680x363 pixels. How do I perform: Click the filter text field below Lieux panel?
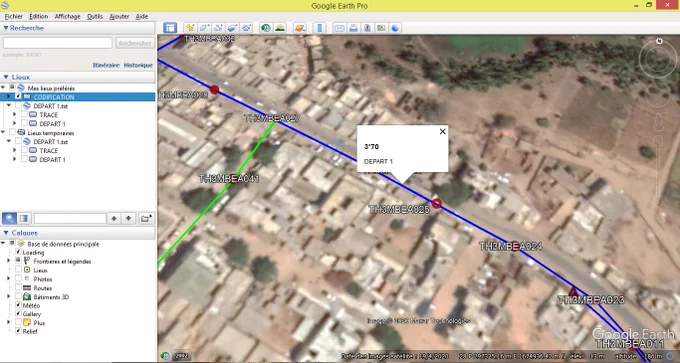tap(70, 218)
